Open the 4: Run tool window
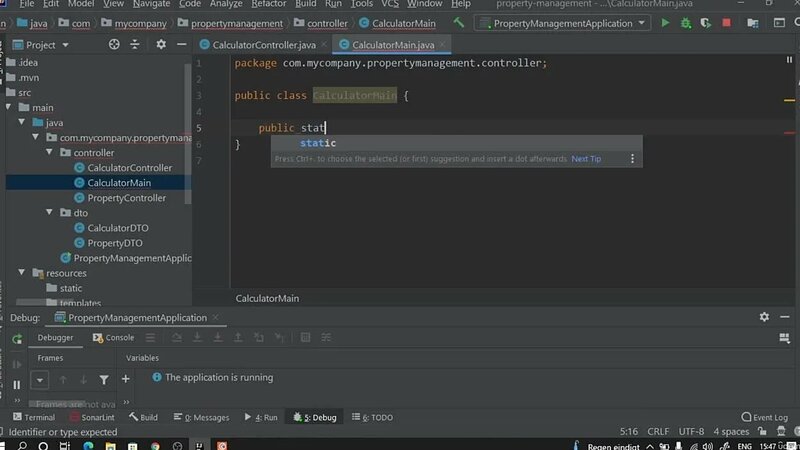Screen dimensions: 800x450 coord(261,417)
